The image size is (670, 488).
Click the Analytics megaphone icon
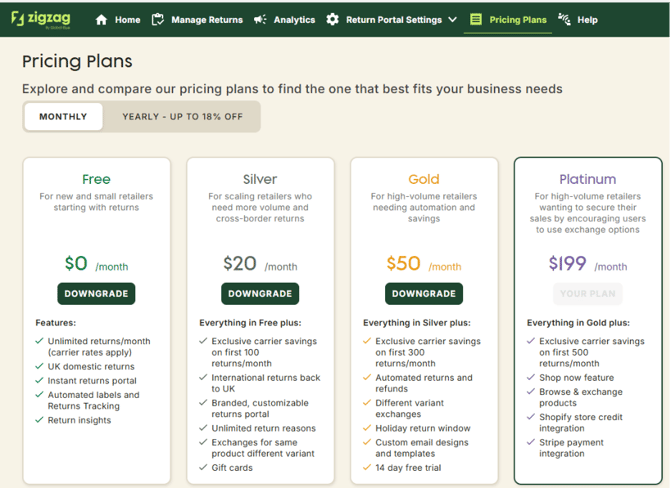point(260,20)
